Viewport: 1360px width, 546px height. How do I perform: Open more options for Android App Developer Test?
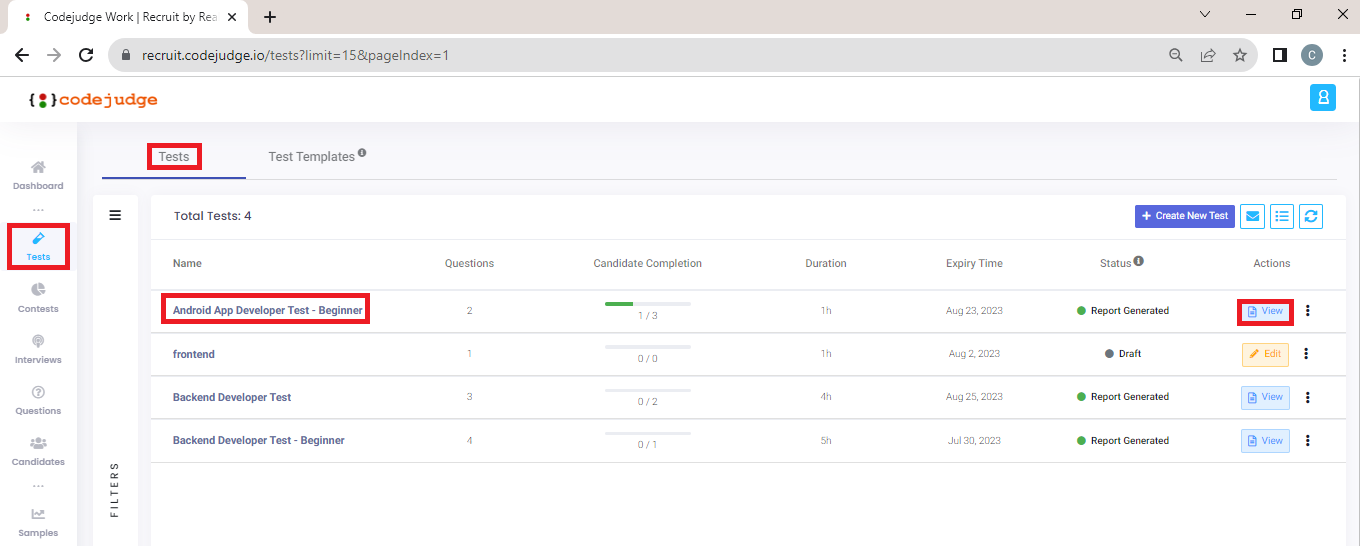pyautogui.click(x=1307, y=311)
